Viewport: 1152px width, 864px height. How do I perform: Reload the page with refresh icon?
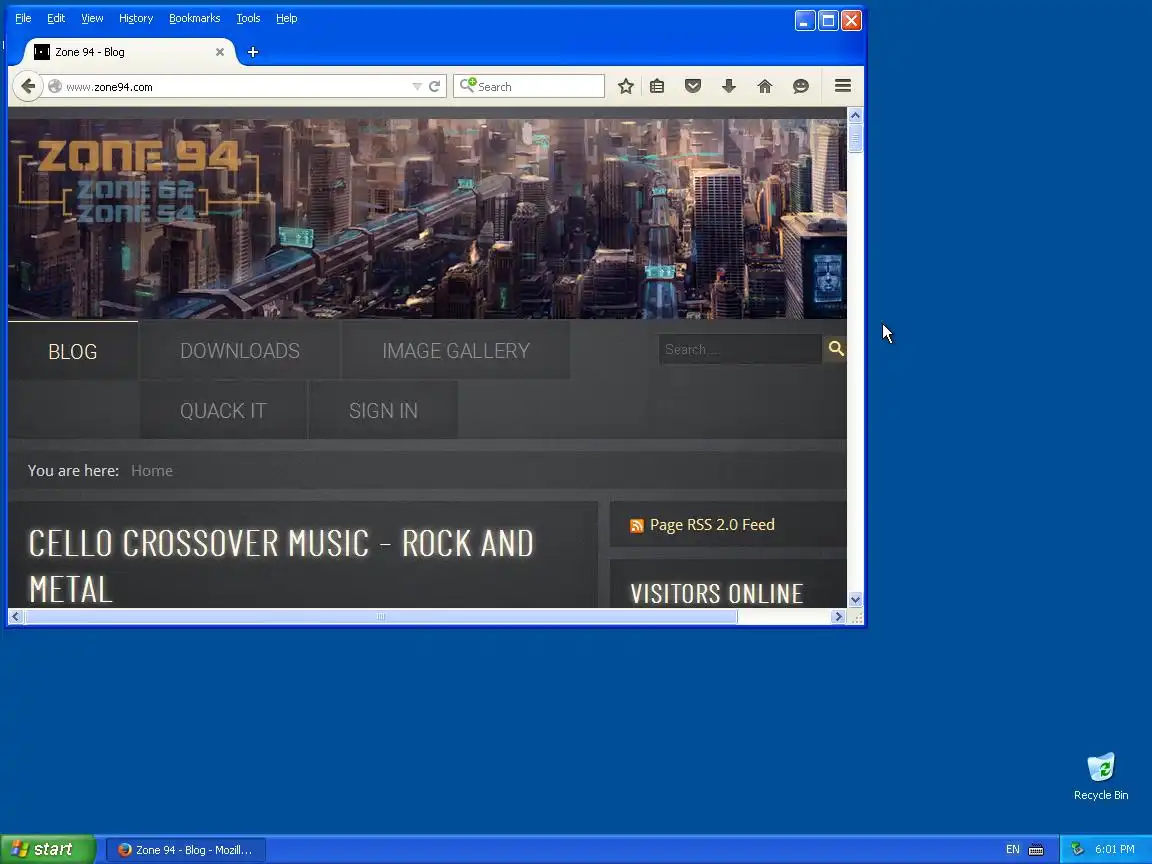[x=434, y=87]
